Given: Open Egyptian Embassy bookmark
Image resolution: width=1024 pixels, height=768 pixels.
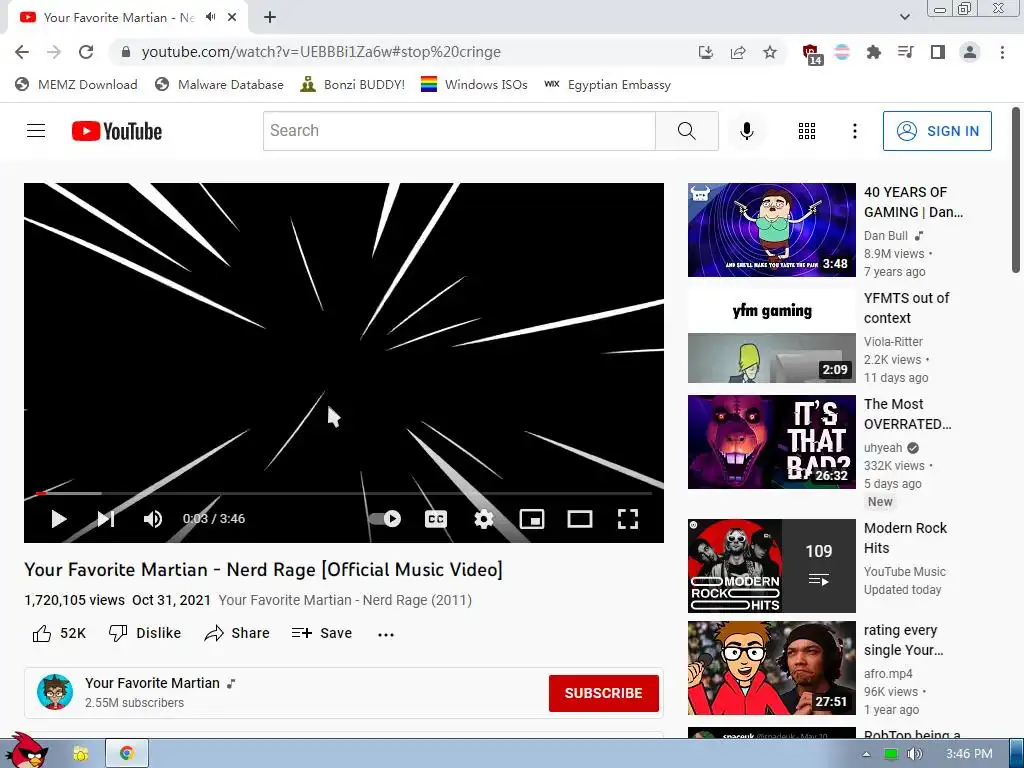Looking at the screenshot, I should pyautogui.click(x=607, y=84).
